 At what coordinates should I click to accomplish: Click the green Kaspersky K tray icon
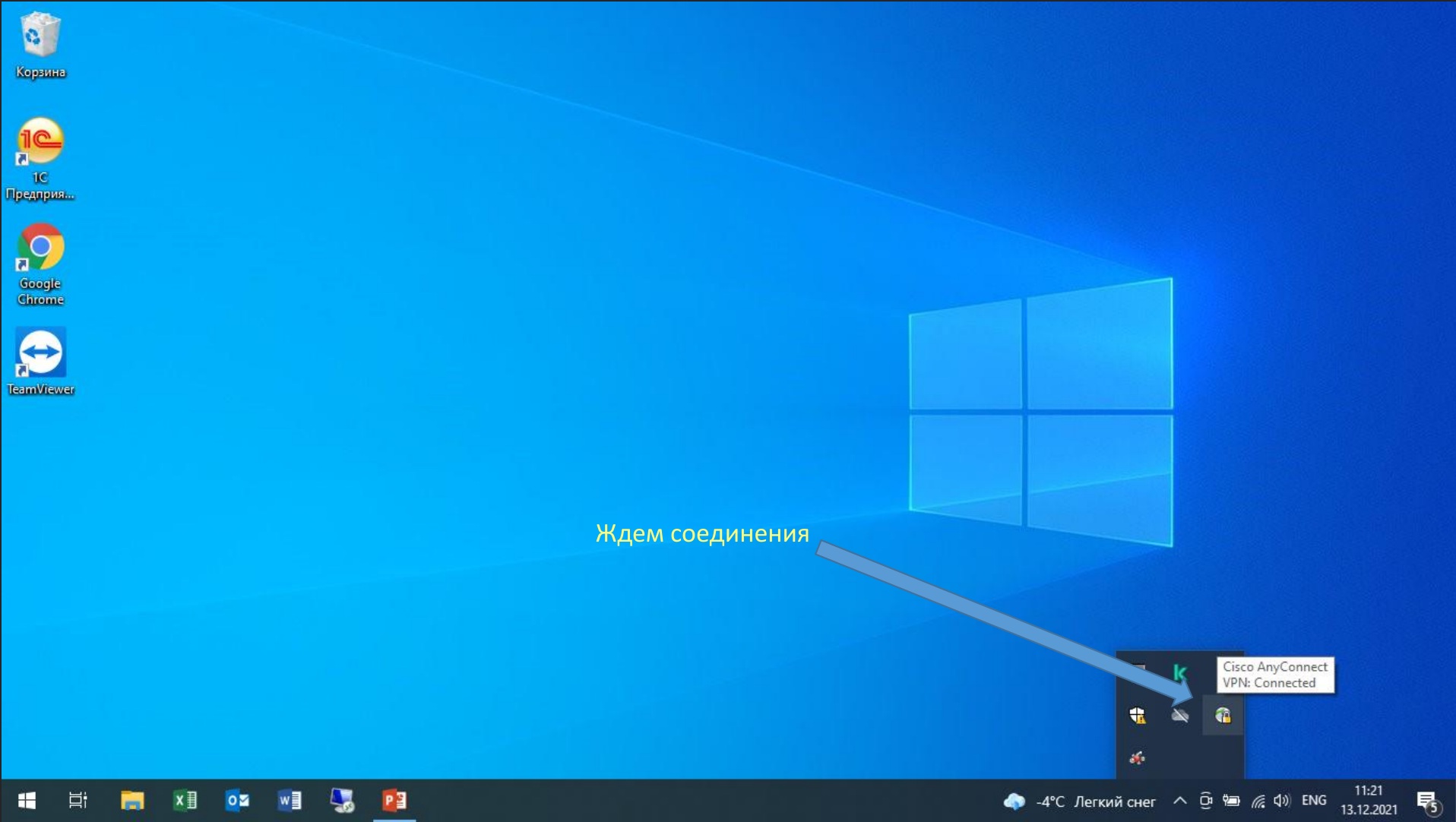tap(1179, 672)
